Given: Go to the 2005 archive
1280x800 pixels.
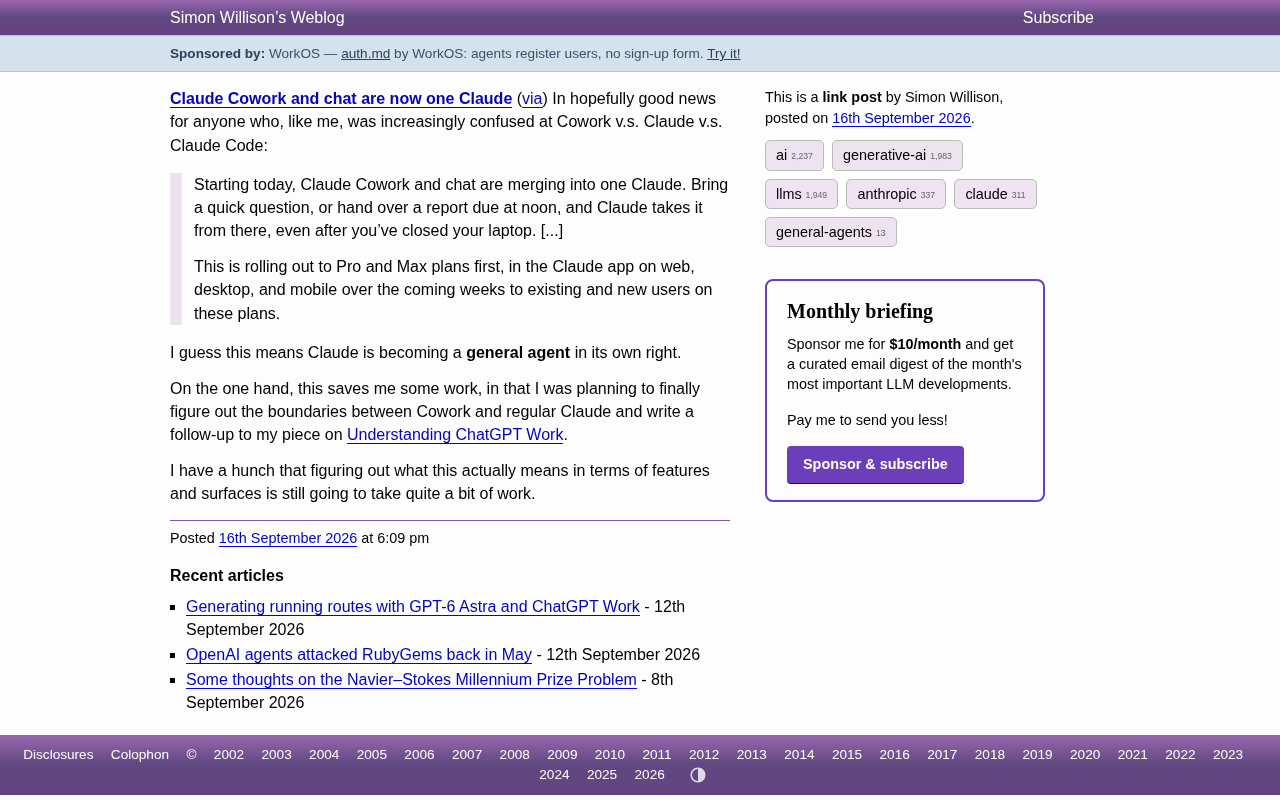Looking at the screenshot, I should [x=372, y=755].
